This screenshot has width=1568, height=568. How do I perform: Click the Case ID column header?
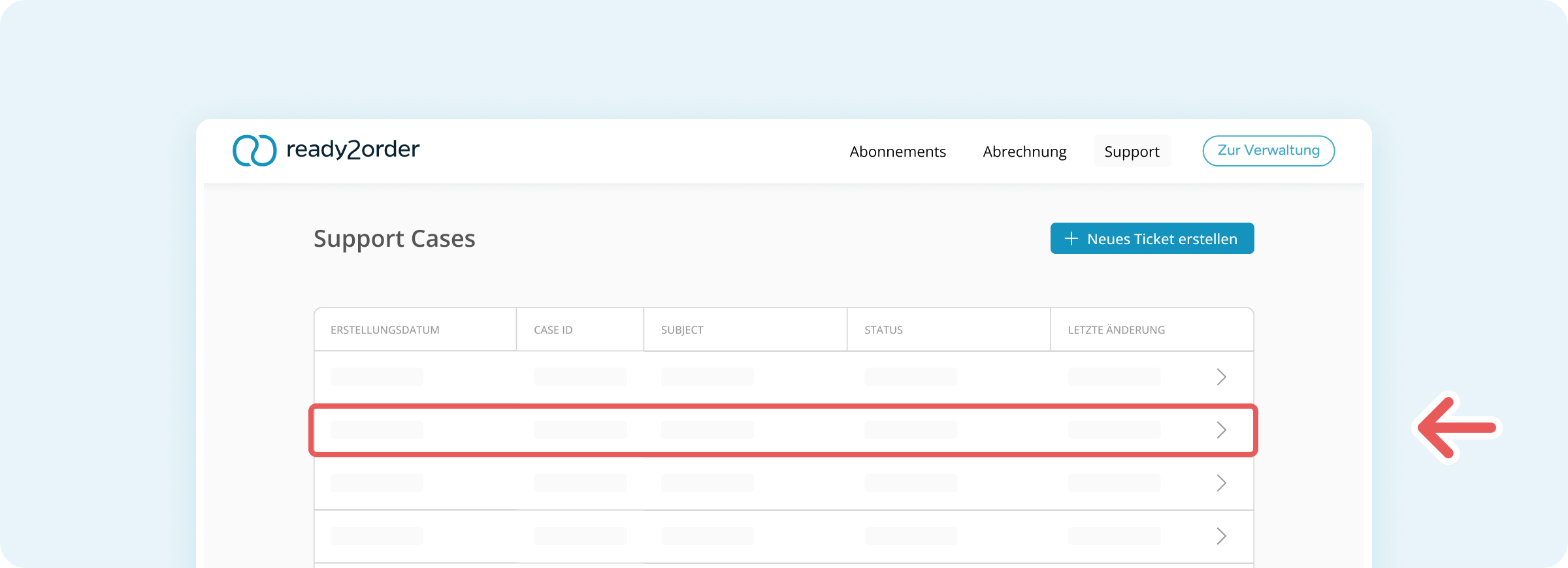click(553, 330)
